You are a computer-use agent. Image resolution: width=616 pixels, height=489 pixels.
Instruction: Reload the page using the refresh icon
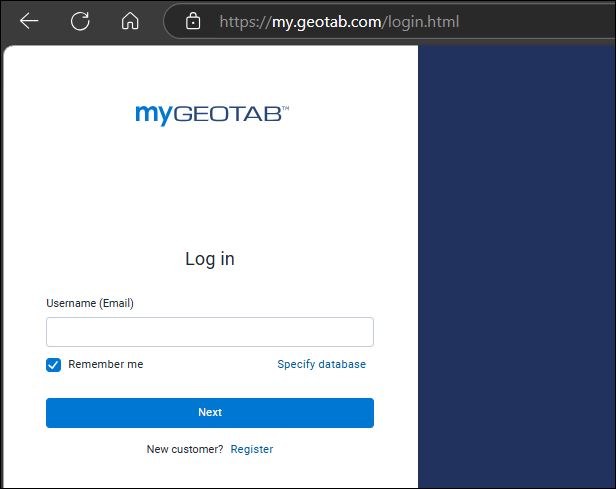(80, 21)
